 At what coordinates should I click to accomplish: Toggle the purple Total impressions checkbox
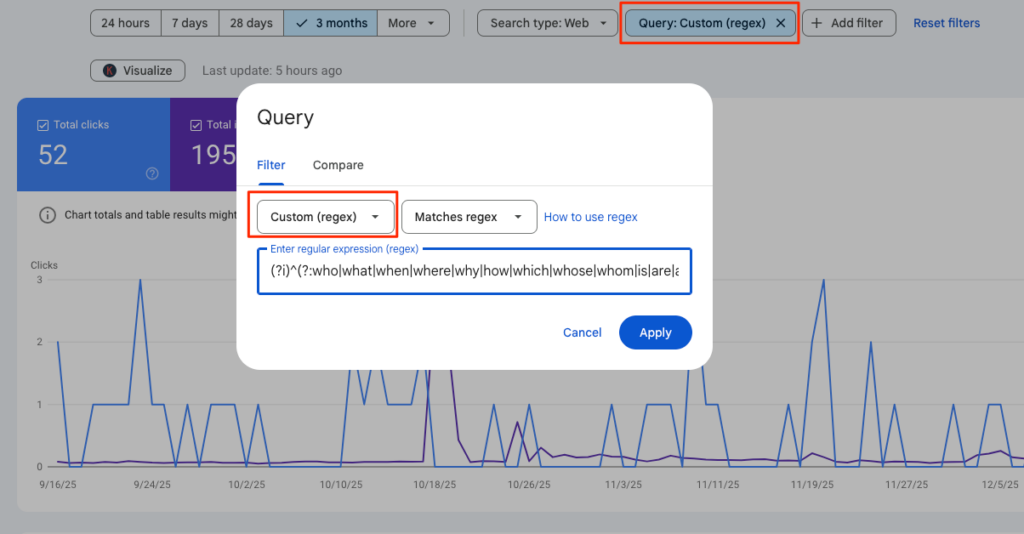pos(196,125)
